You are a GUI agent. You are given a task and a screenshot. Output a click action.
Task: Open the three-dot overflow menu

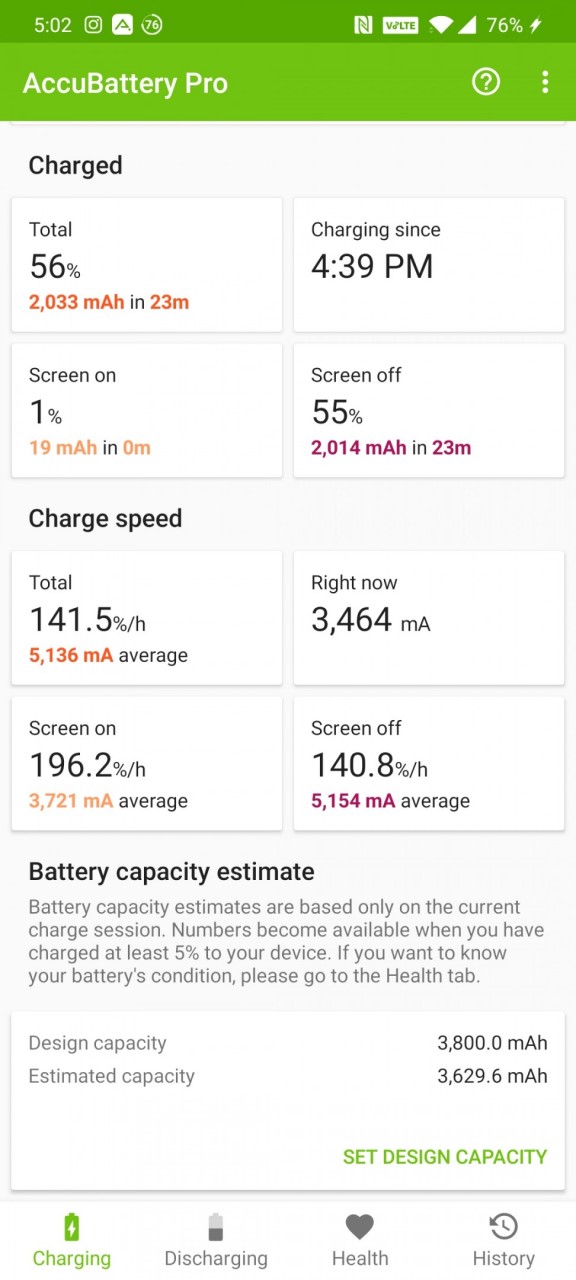(x=545, y=82)
